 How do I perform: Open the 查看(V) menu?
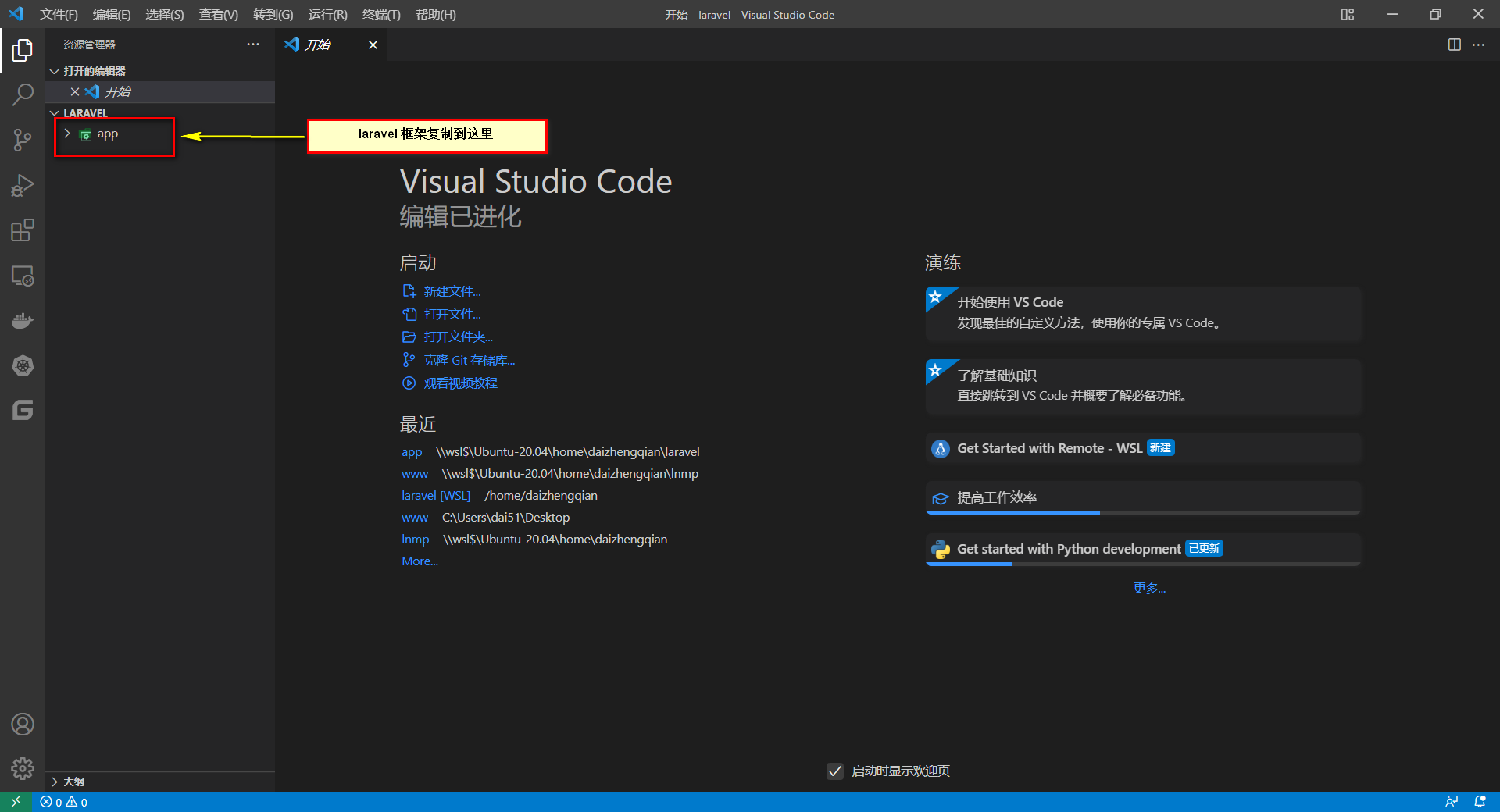219,15
